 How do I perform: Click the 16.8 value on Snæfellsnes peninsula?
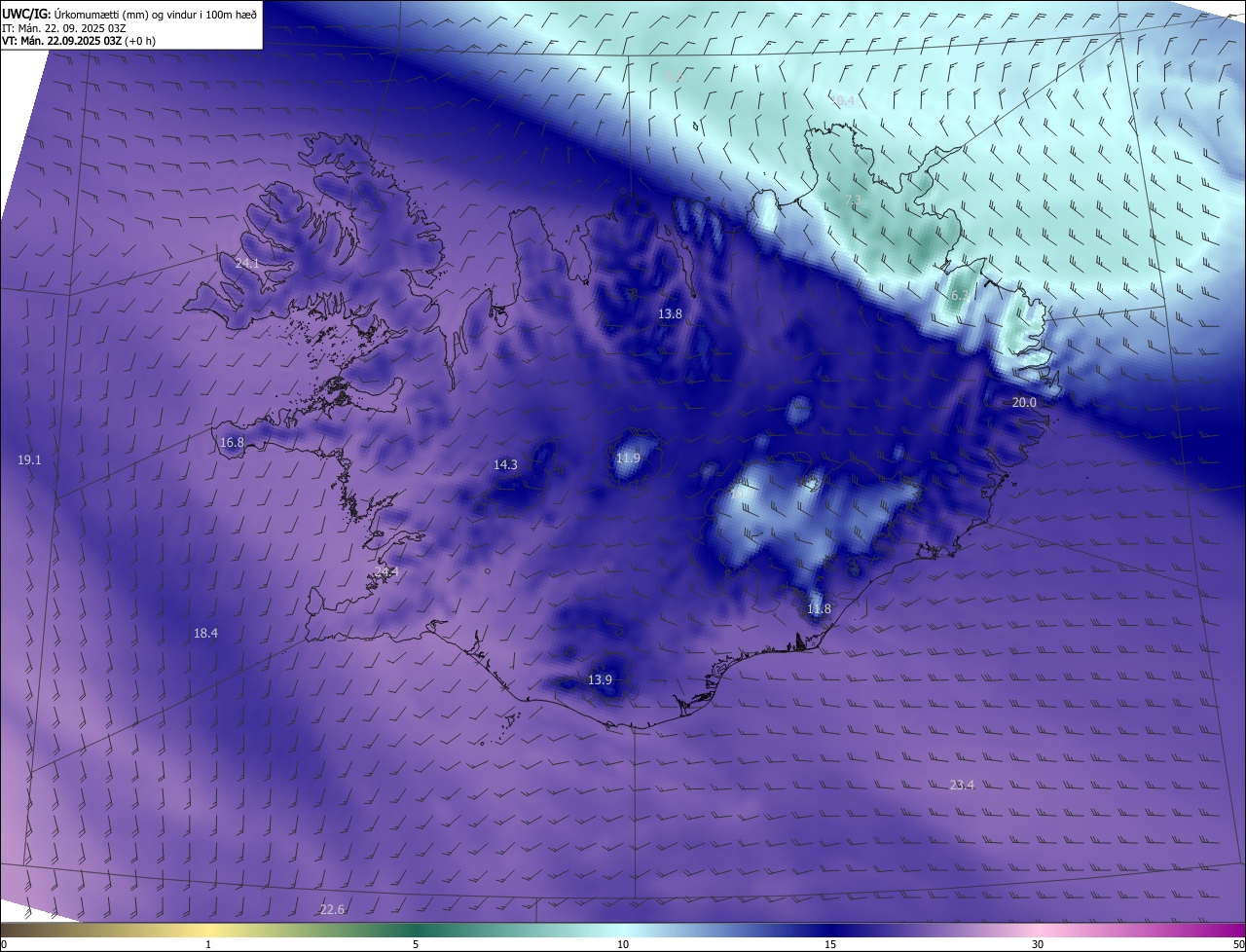(x=232, y=442)
